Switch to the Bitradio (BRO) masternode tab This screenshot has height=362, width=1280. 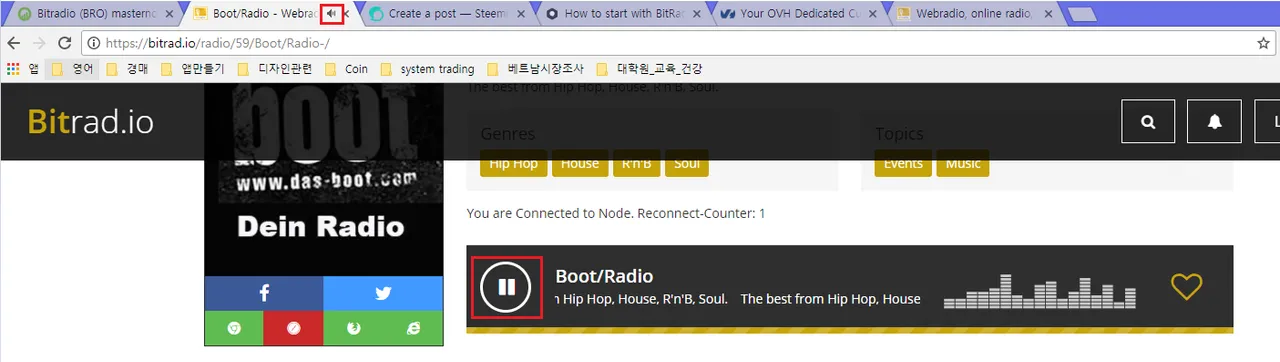[95, 14]
